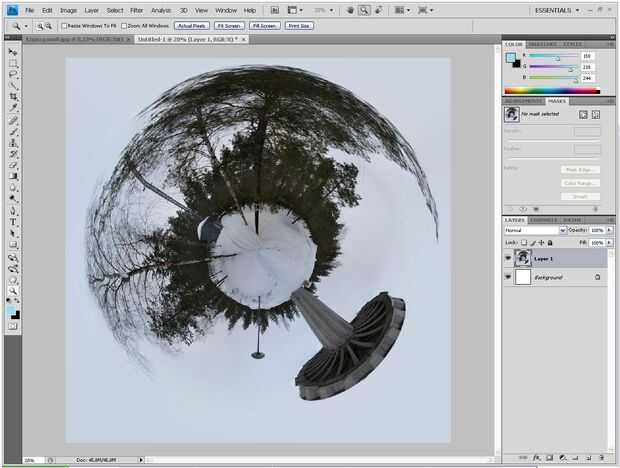Viewport: 620px width, 468px height.
Task: Open the Essentials workspace dropdown
Action: coord(557,10)
